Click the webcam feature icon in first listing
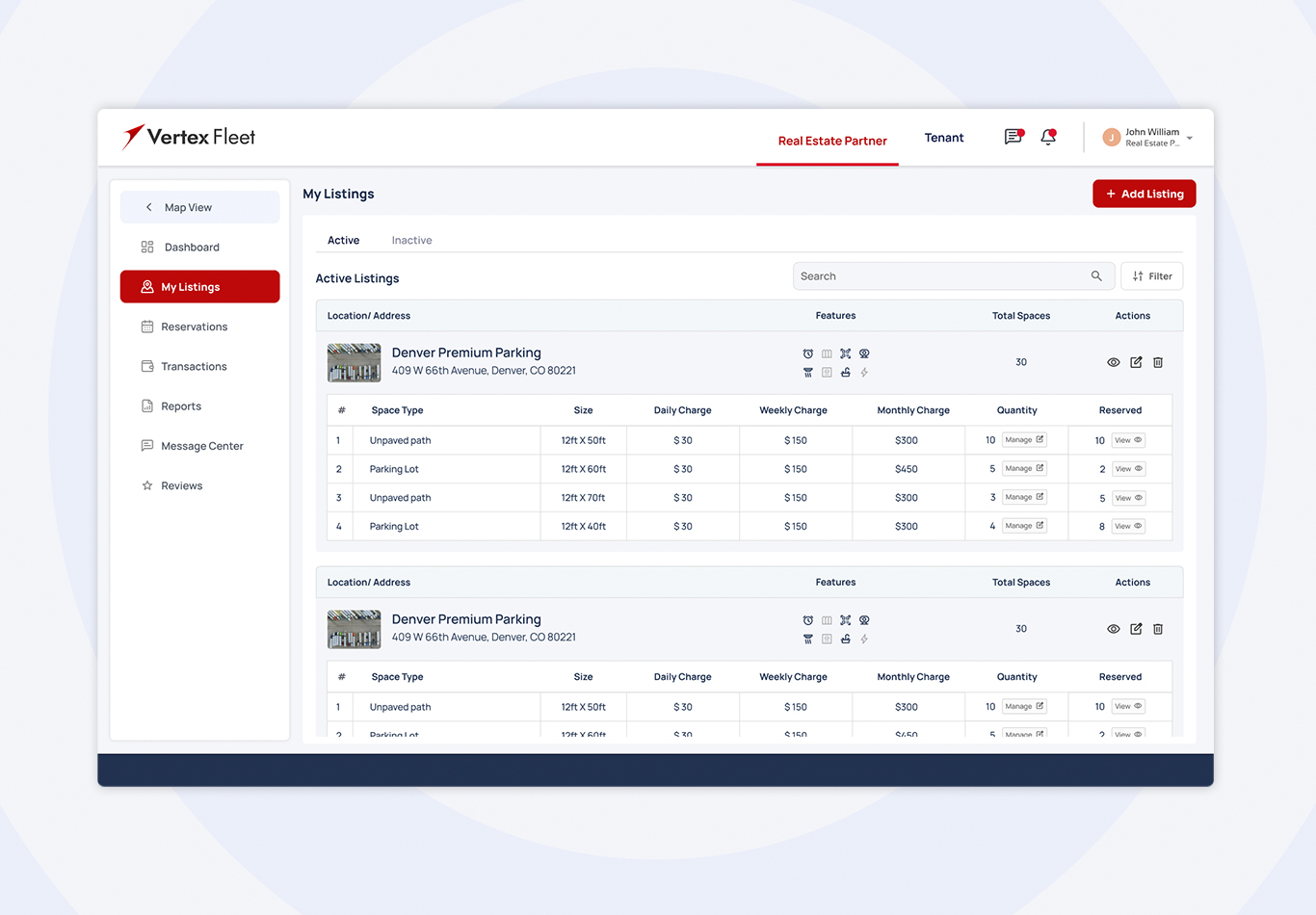This screenshot has width=1316, height=915. click(864, 353)
